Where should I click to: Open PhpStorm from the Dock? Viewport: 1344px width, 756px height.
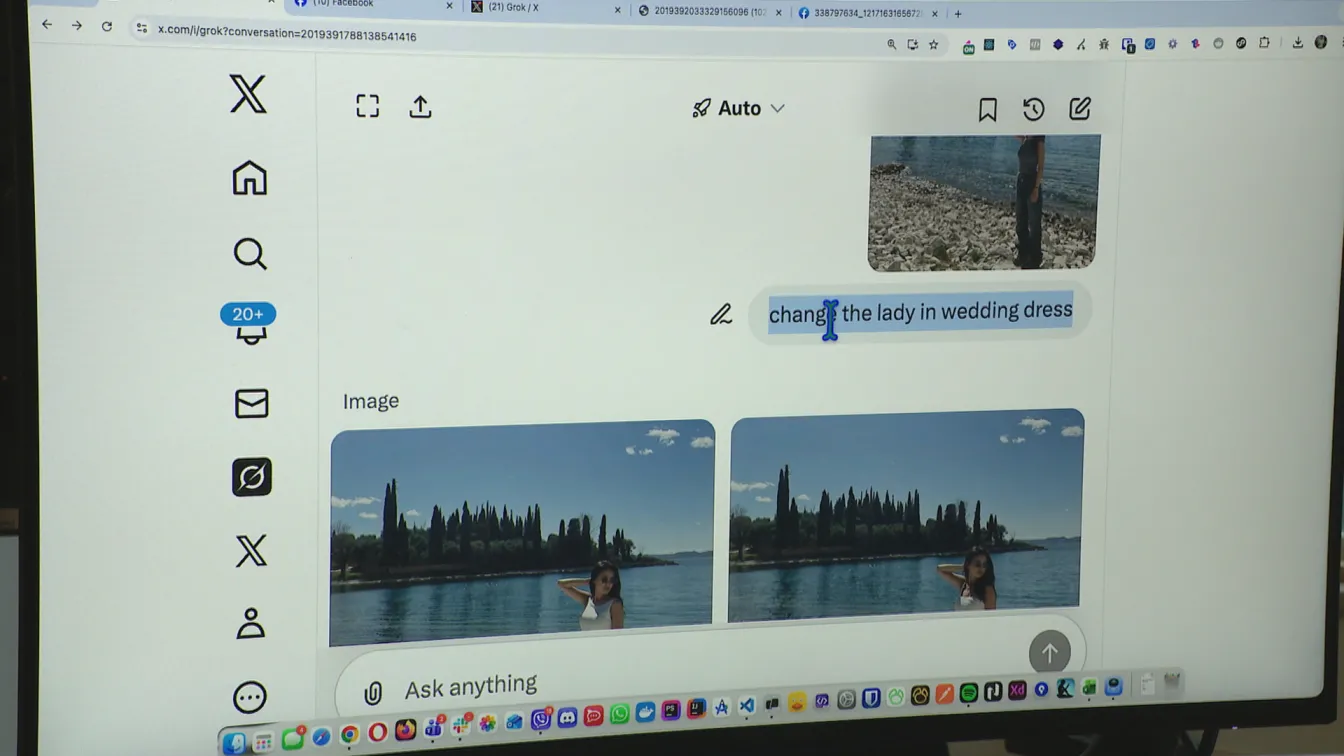click(x=672, y=710)
